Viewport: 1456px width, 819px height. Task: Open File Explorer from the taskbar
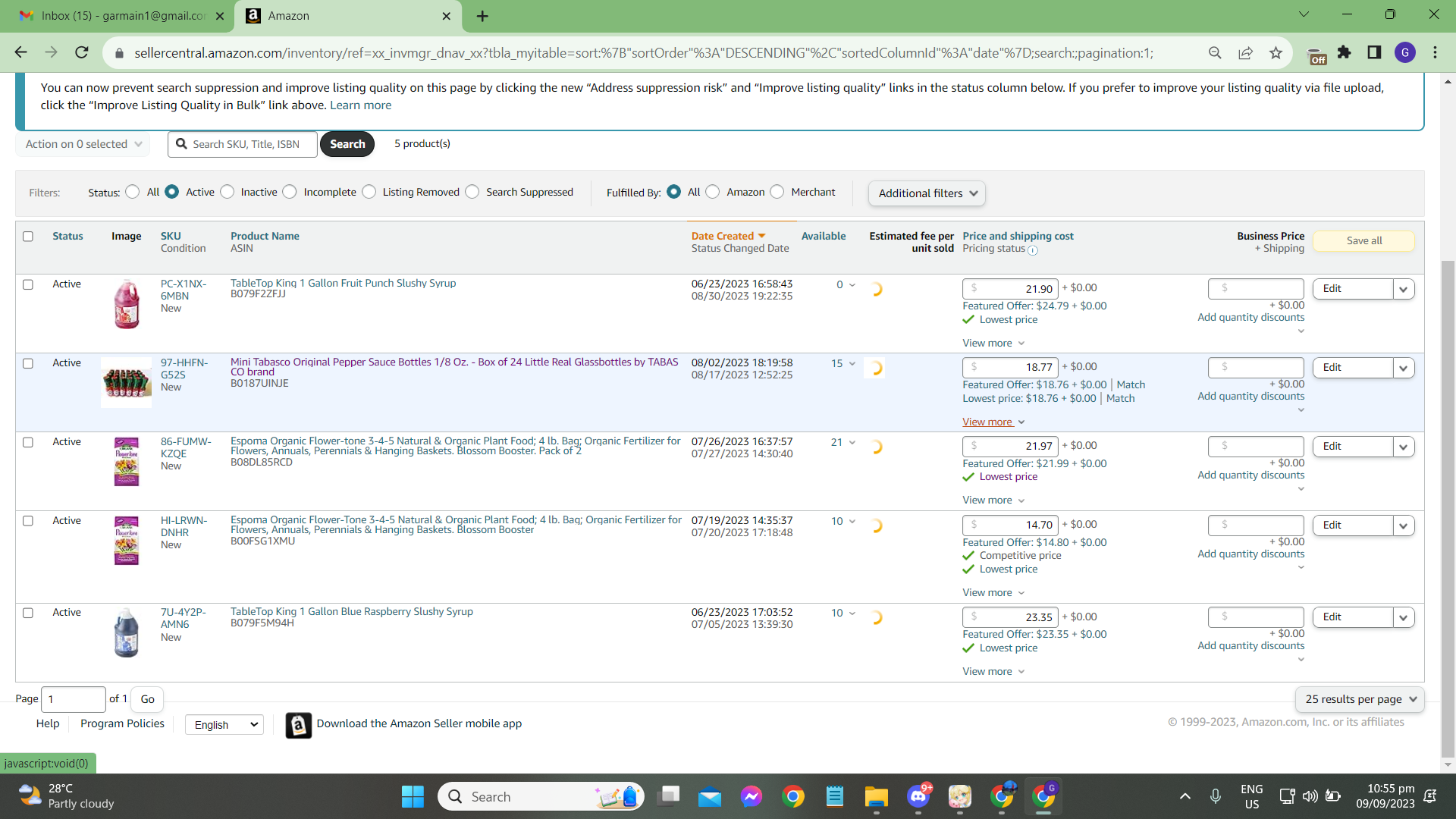pos(876,796)
